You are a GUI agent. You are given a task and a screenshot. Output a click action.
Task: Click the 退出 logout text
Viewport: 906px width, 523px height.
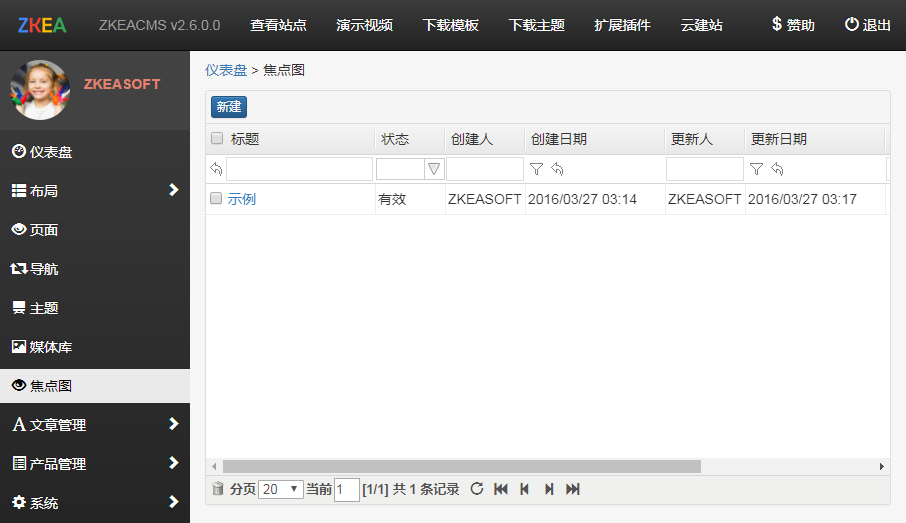(876, 25)
